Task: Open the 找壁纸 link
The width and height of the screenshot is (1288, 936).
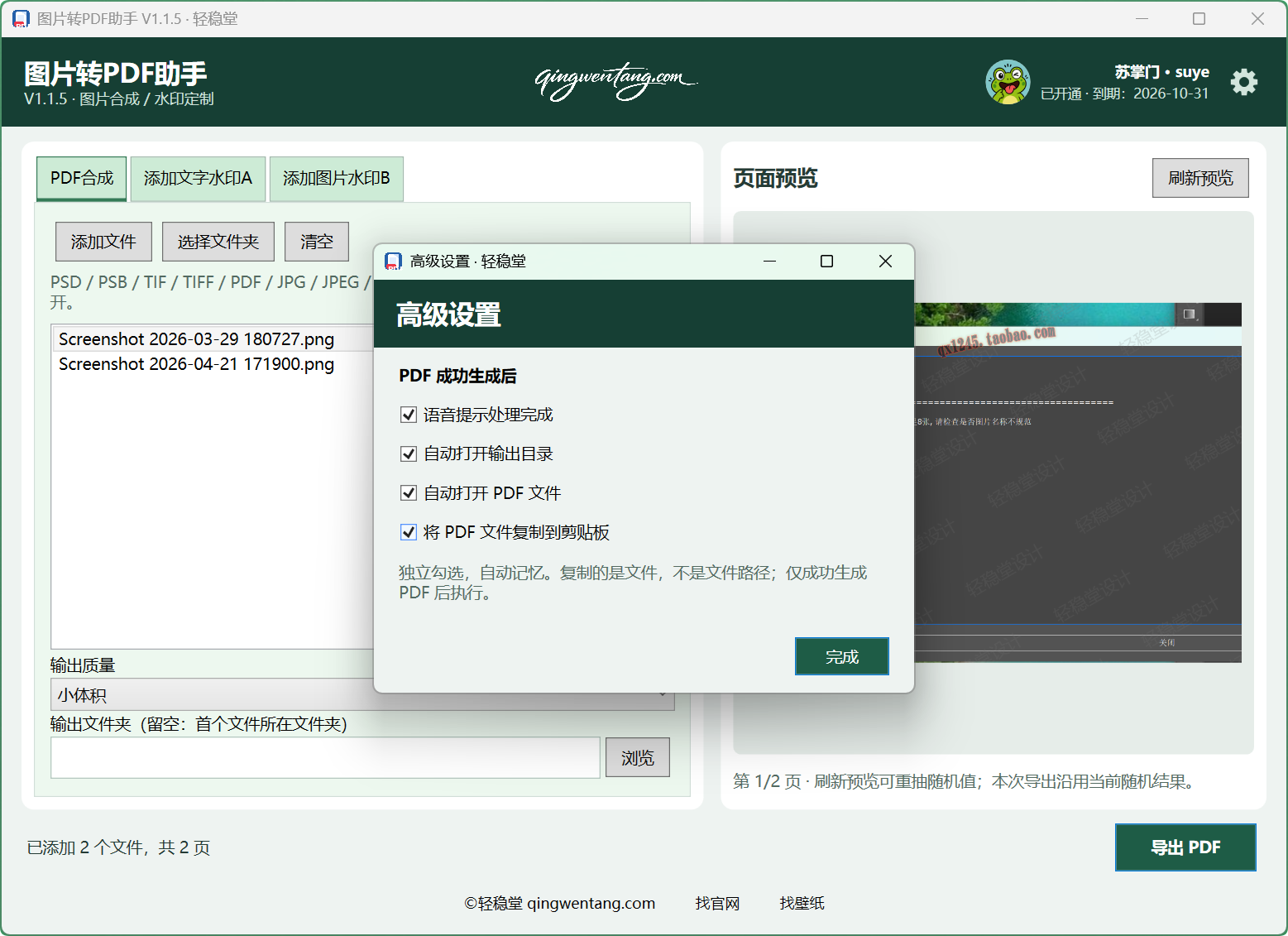Action: tap(802, 903)
